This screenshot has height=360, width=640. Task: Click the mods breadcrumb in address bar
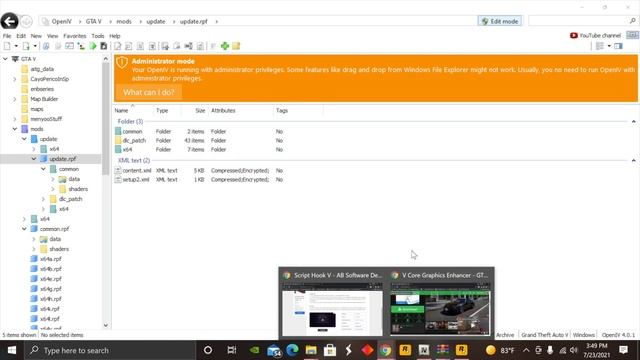pos(124,21)
